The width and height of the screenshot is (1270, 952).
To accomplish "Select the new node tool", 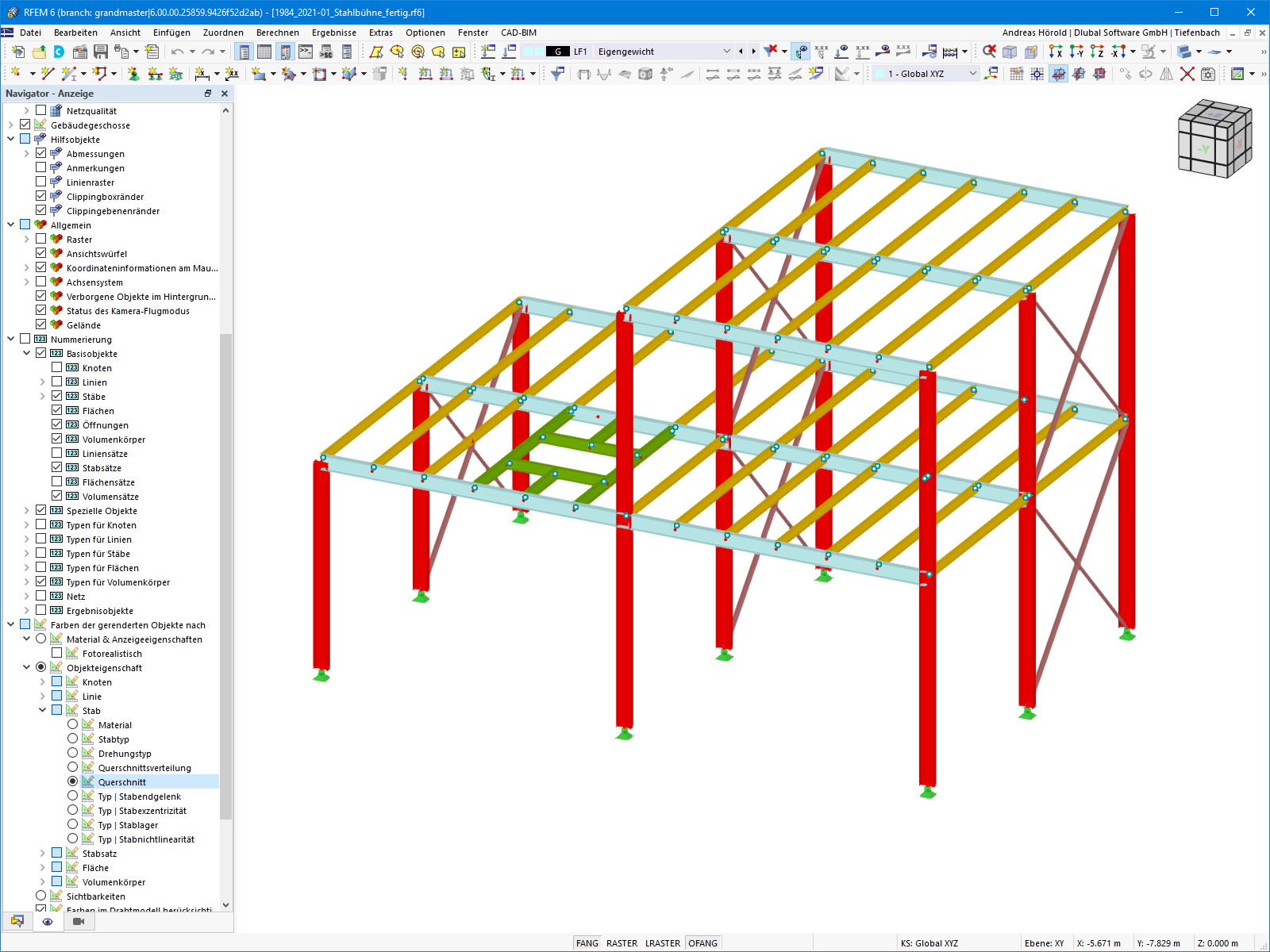I will tap(16, 74).
